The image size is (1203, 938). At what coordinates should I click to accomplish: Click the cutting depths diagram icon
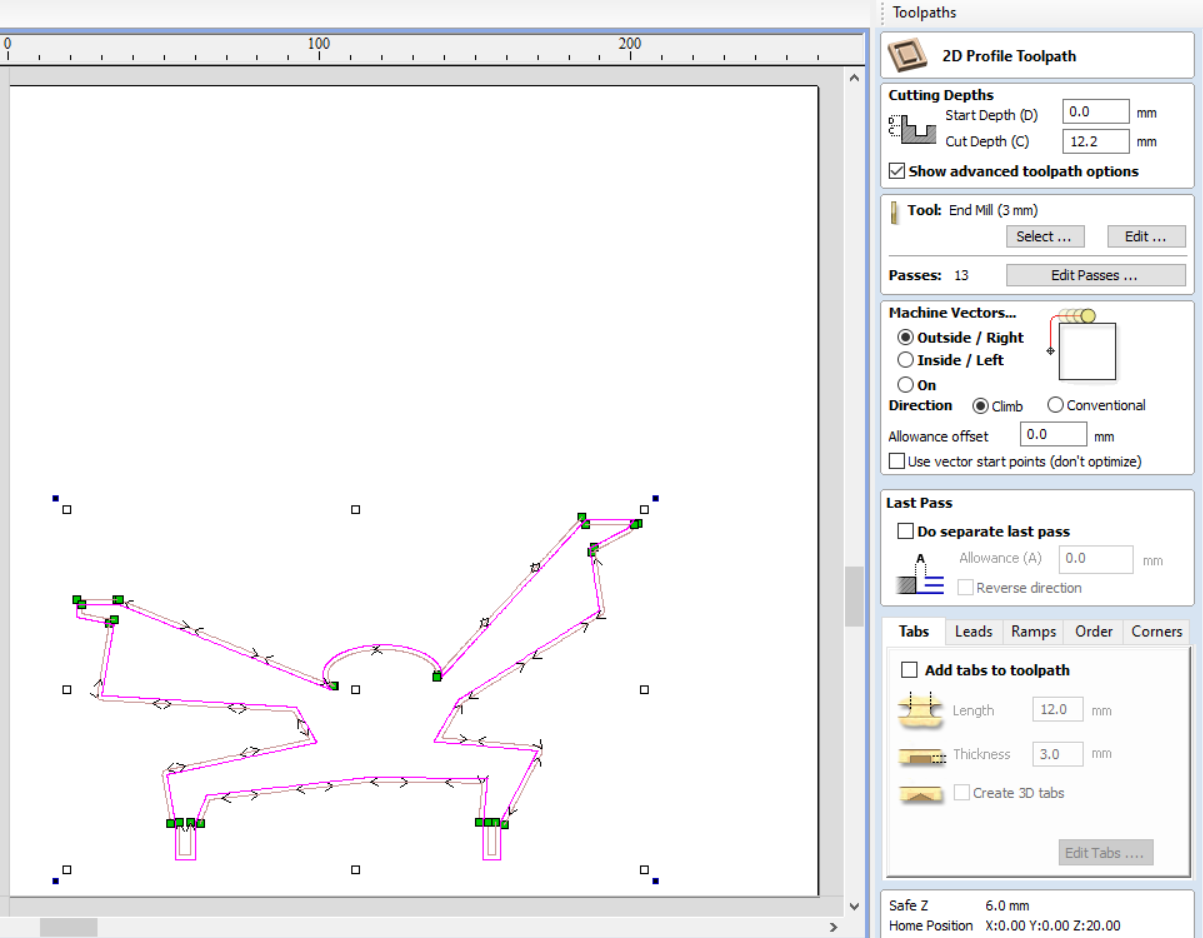[910, 128]
